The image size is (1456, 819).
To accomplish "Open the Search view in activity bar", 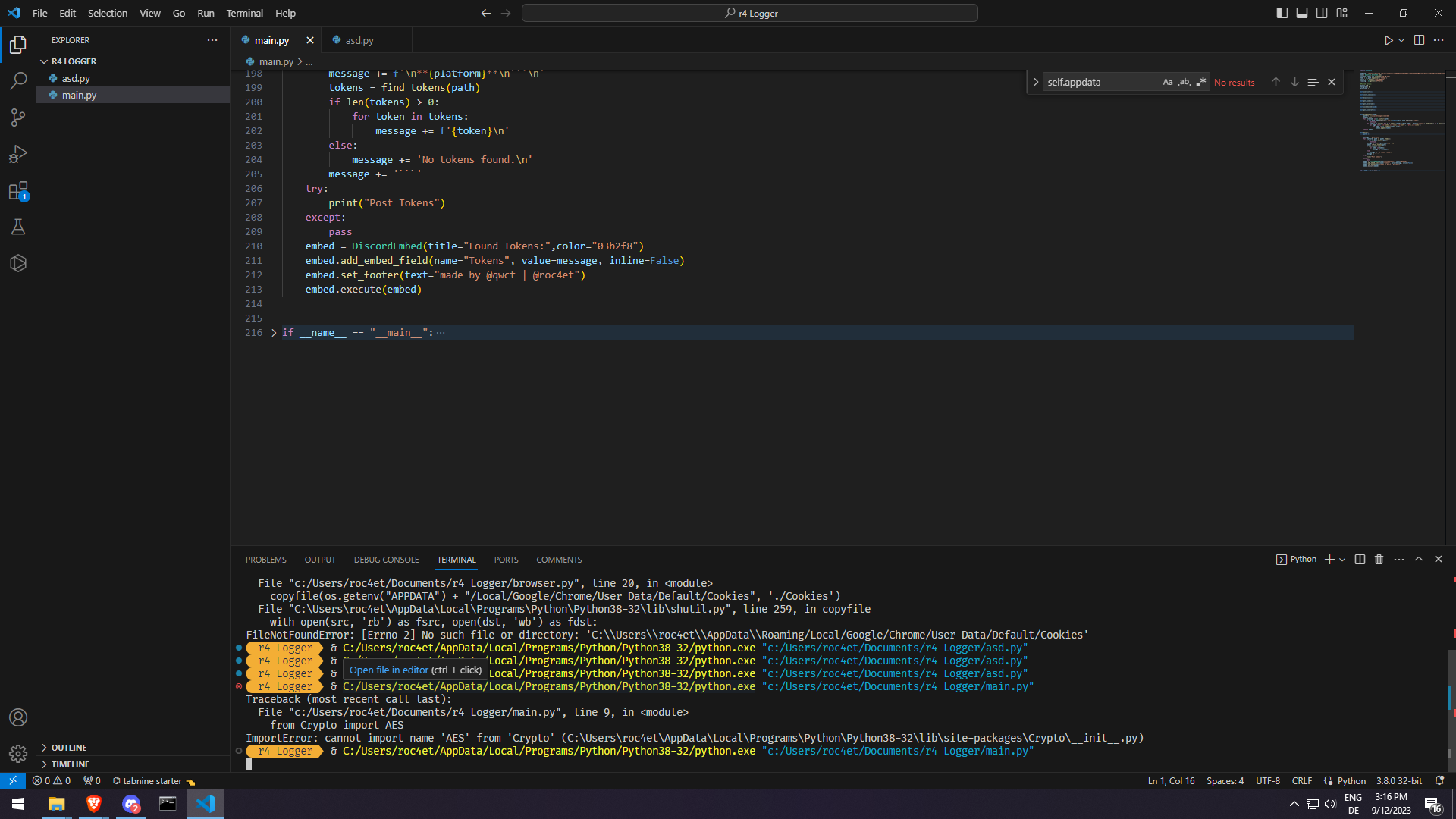I will pyautogui.click(x=18, y=80).
